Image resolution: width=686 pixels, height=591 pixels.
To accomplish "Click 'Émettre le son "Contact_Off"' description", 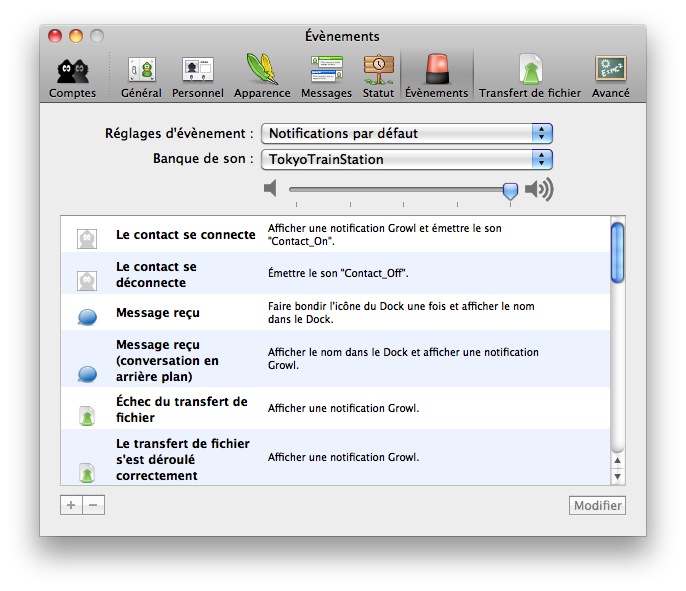I will pyautogui.click(x=338, y=273).
